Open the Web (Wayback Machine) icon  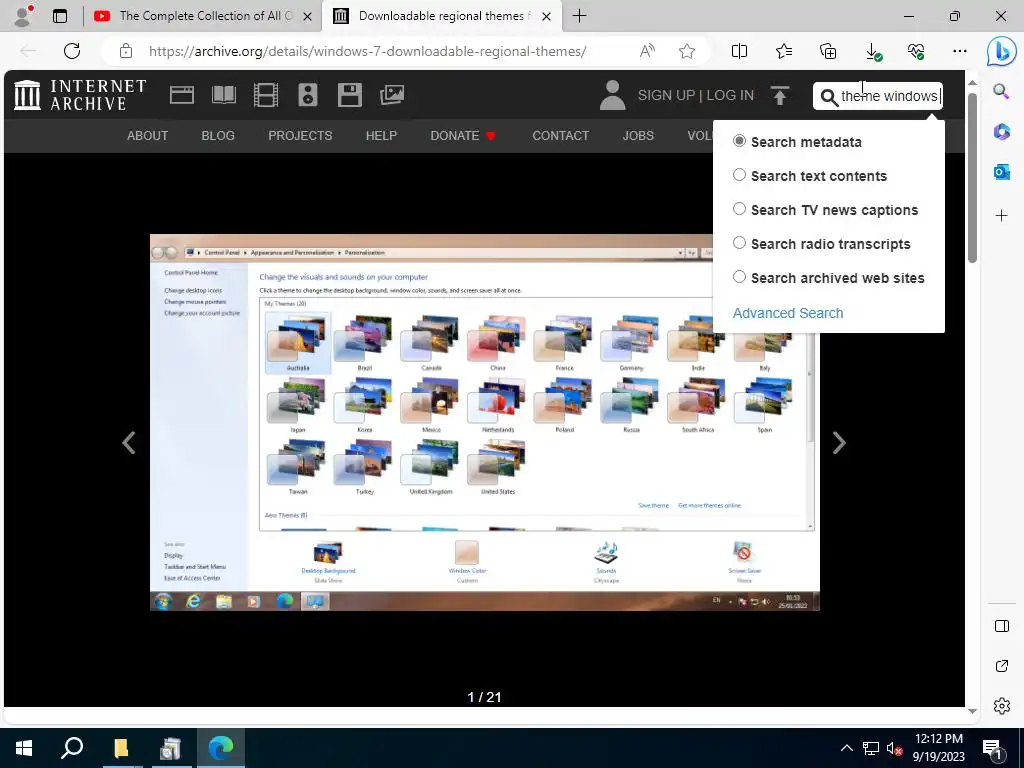click(x=182, y=95)
